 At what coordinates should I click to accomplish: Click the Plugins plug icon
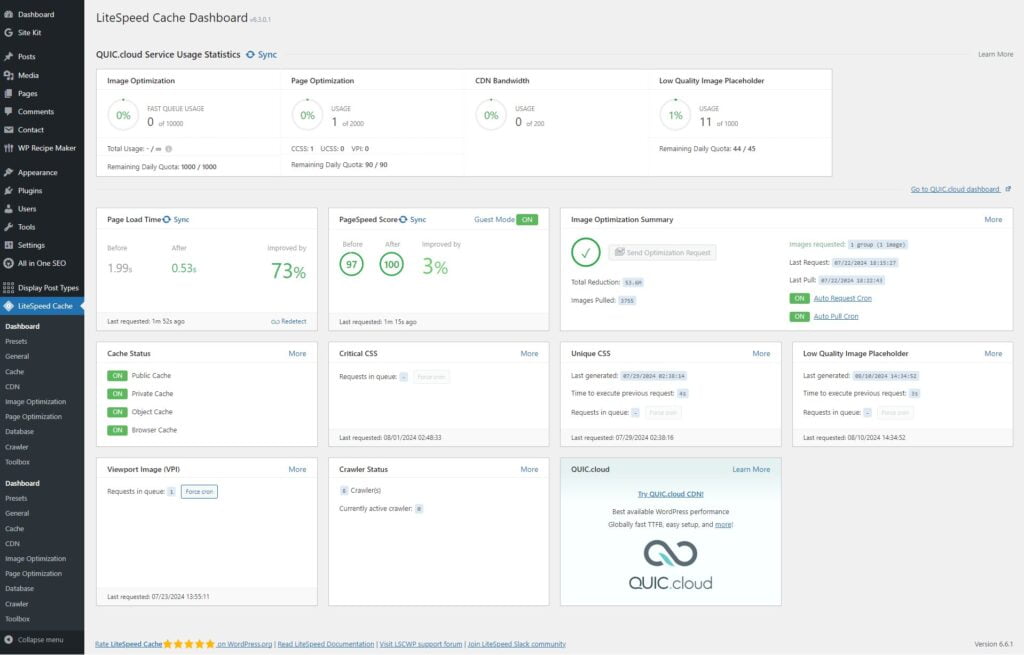[8, 191]
